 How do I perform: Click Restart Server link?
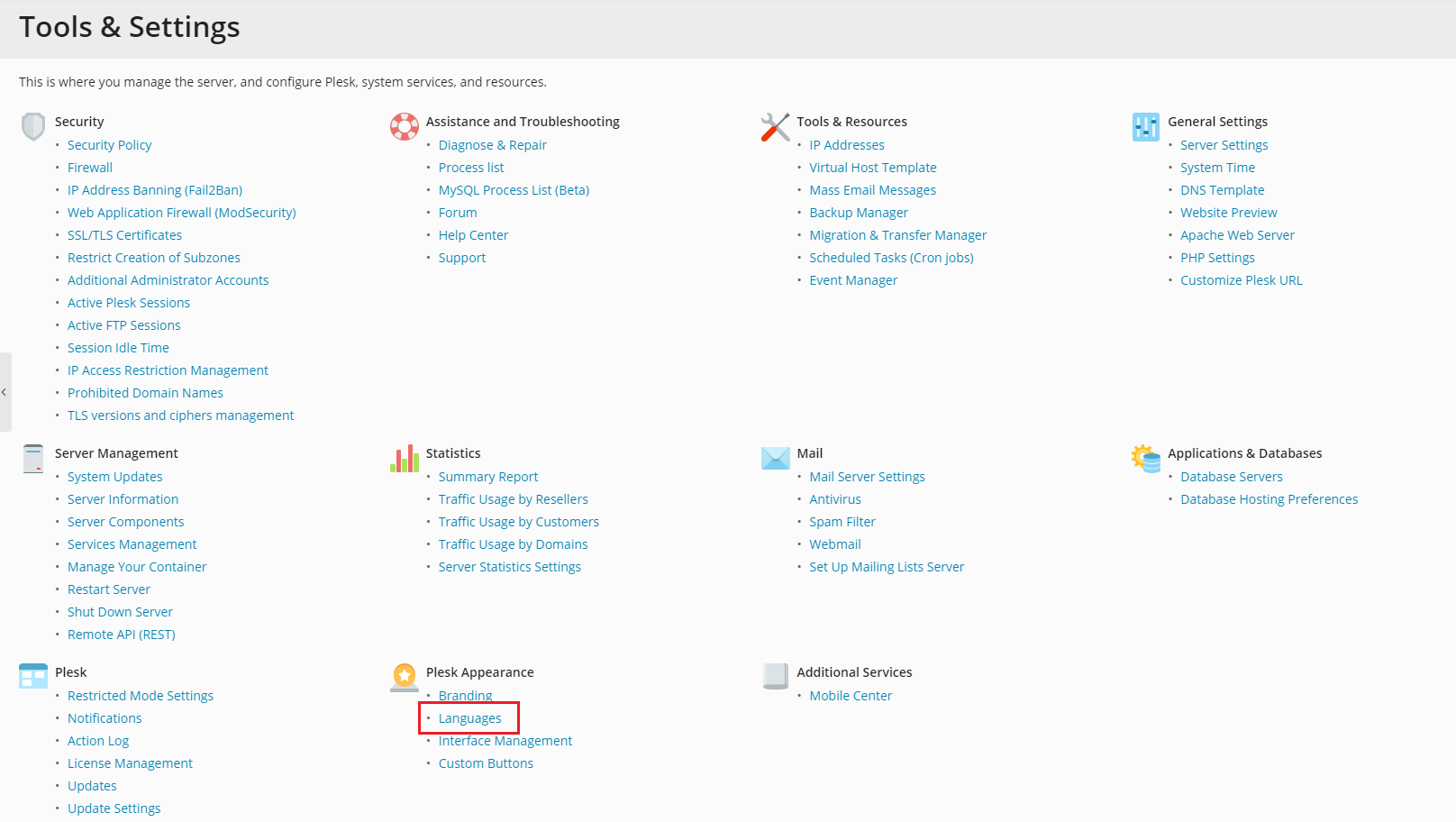point(109,589)
